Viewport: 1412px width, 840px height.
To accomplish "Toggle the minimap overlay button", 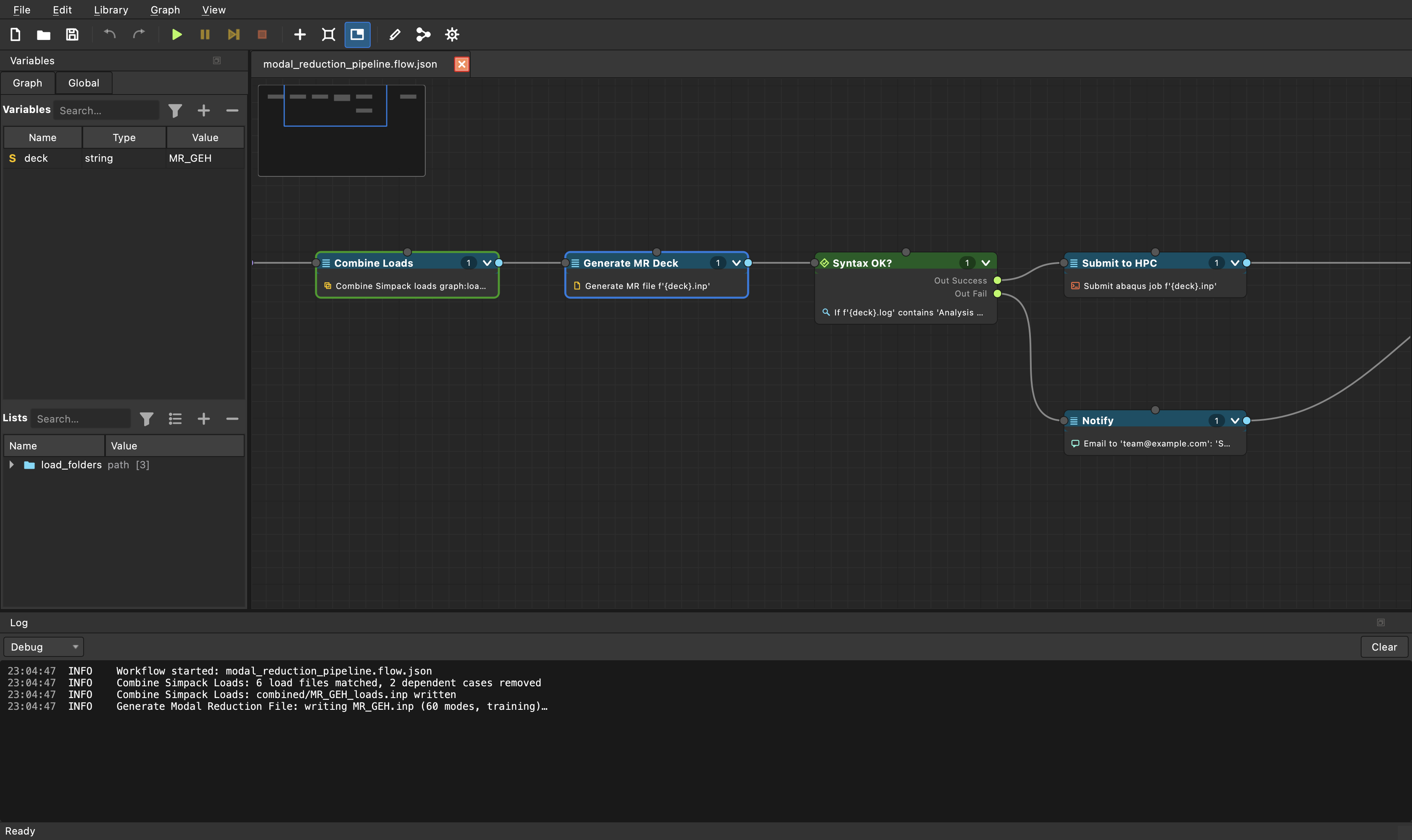I will click(x=357, y=34).
